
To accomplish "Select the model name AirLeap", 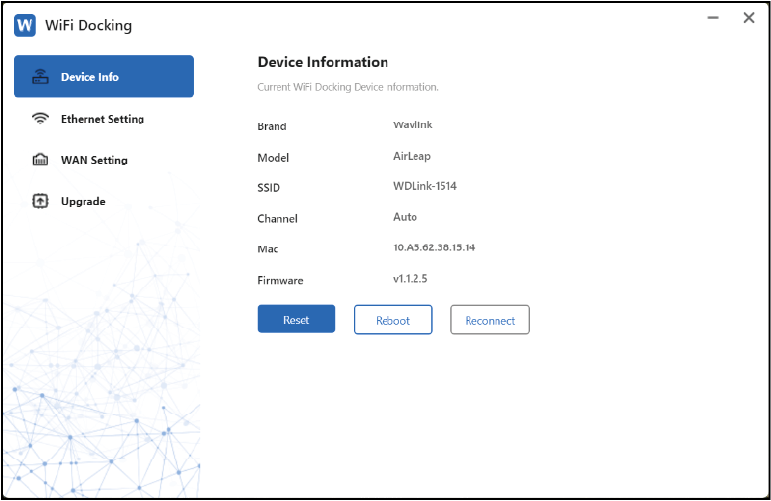I will 414,157.
